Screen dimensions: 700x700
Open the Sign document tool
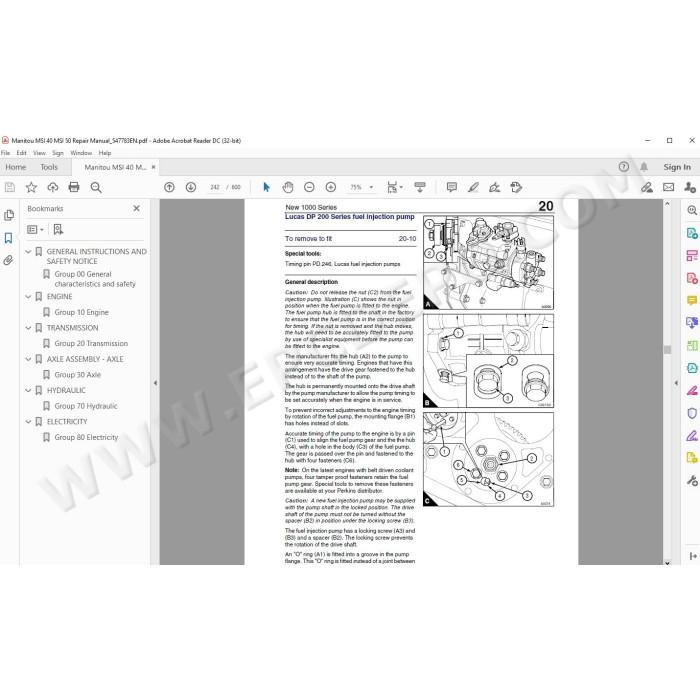495,187
